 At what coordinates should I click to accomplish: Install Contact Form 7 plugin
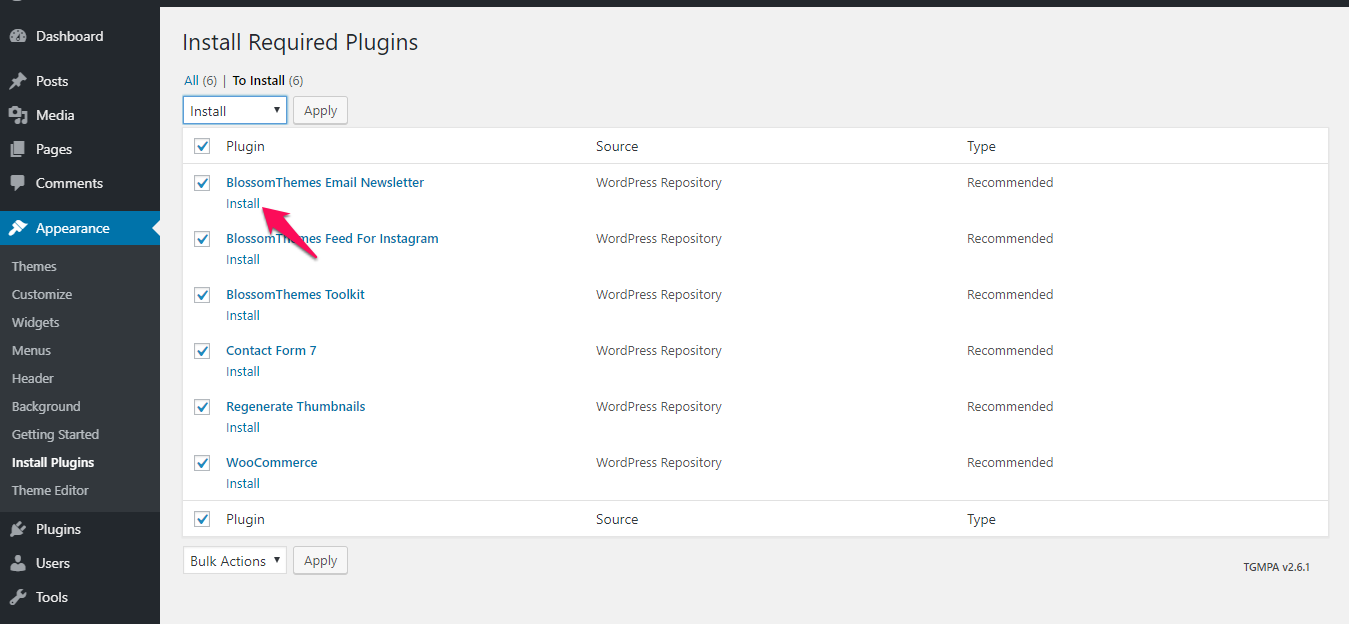[243, 371]
